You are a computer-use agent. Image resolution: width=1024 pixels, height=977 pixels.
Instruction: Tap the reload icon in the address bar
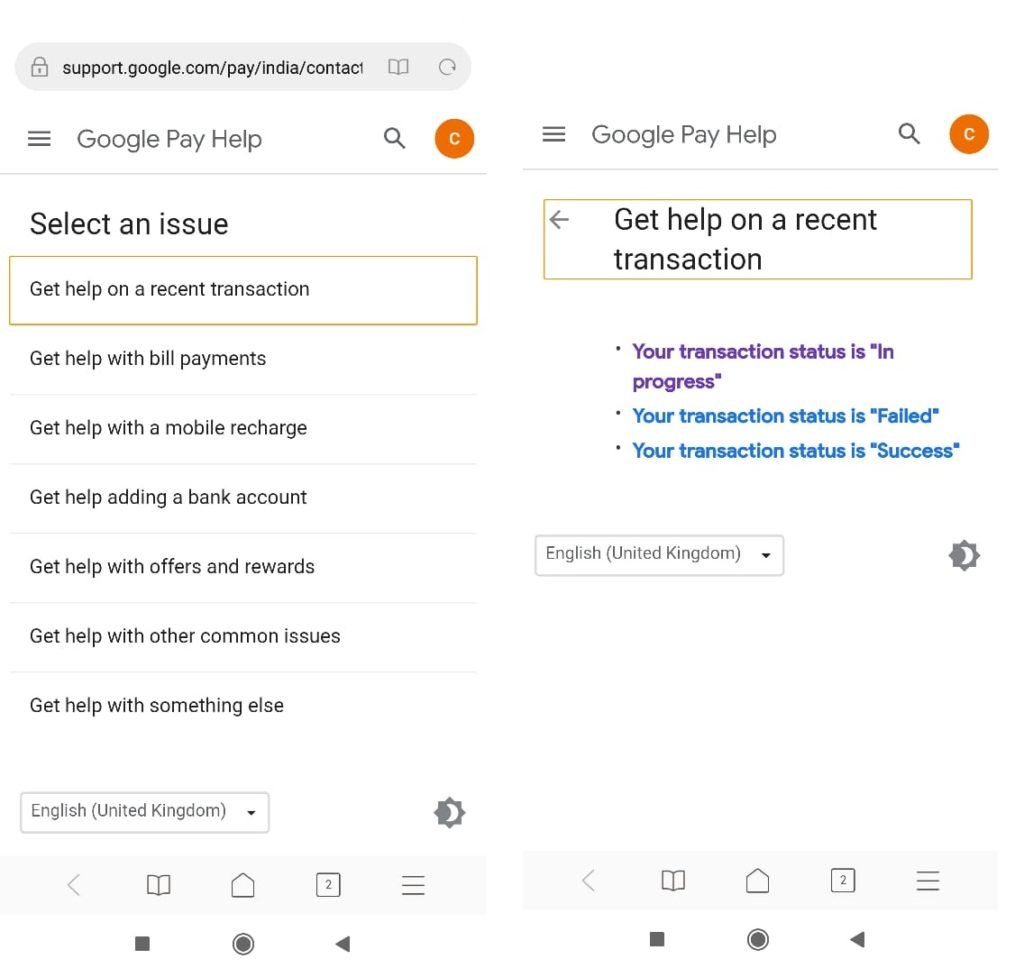(447, 67)
